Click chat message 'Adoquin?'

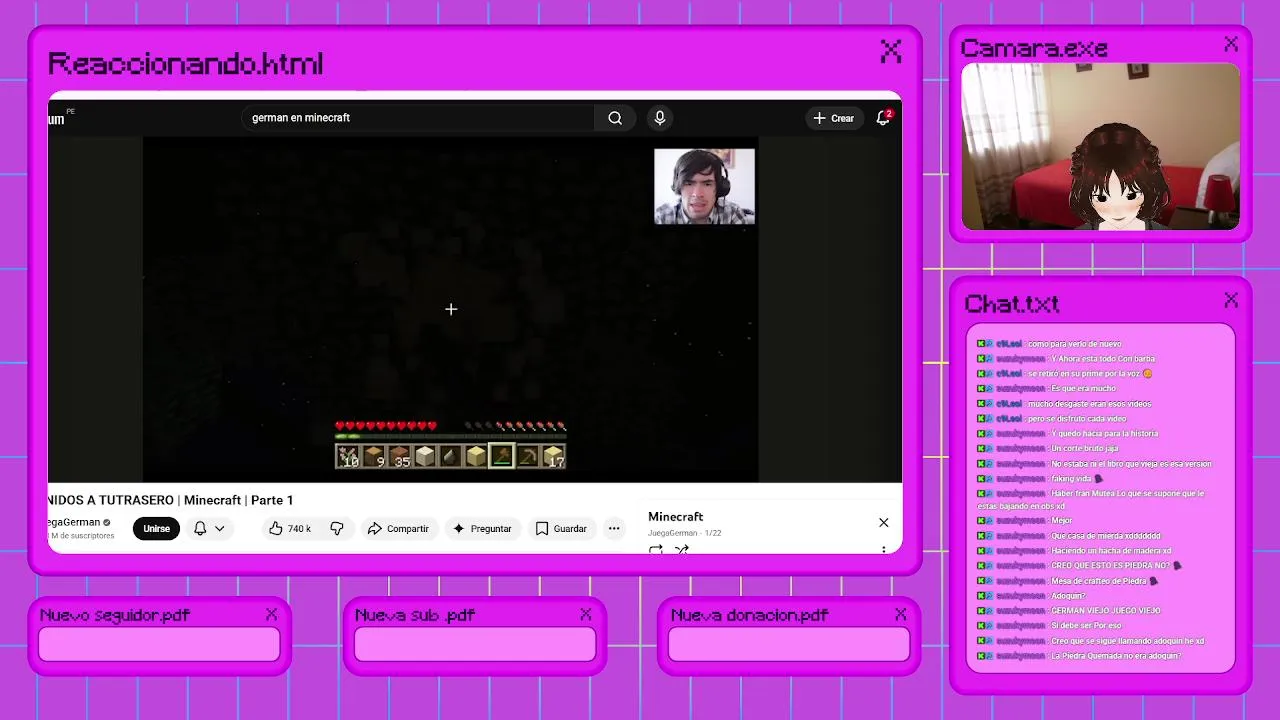tap(1068, 596)
